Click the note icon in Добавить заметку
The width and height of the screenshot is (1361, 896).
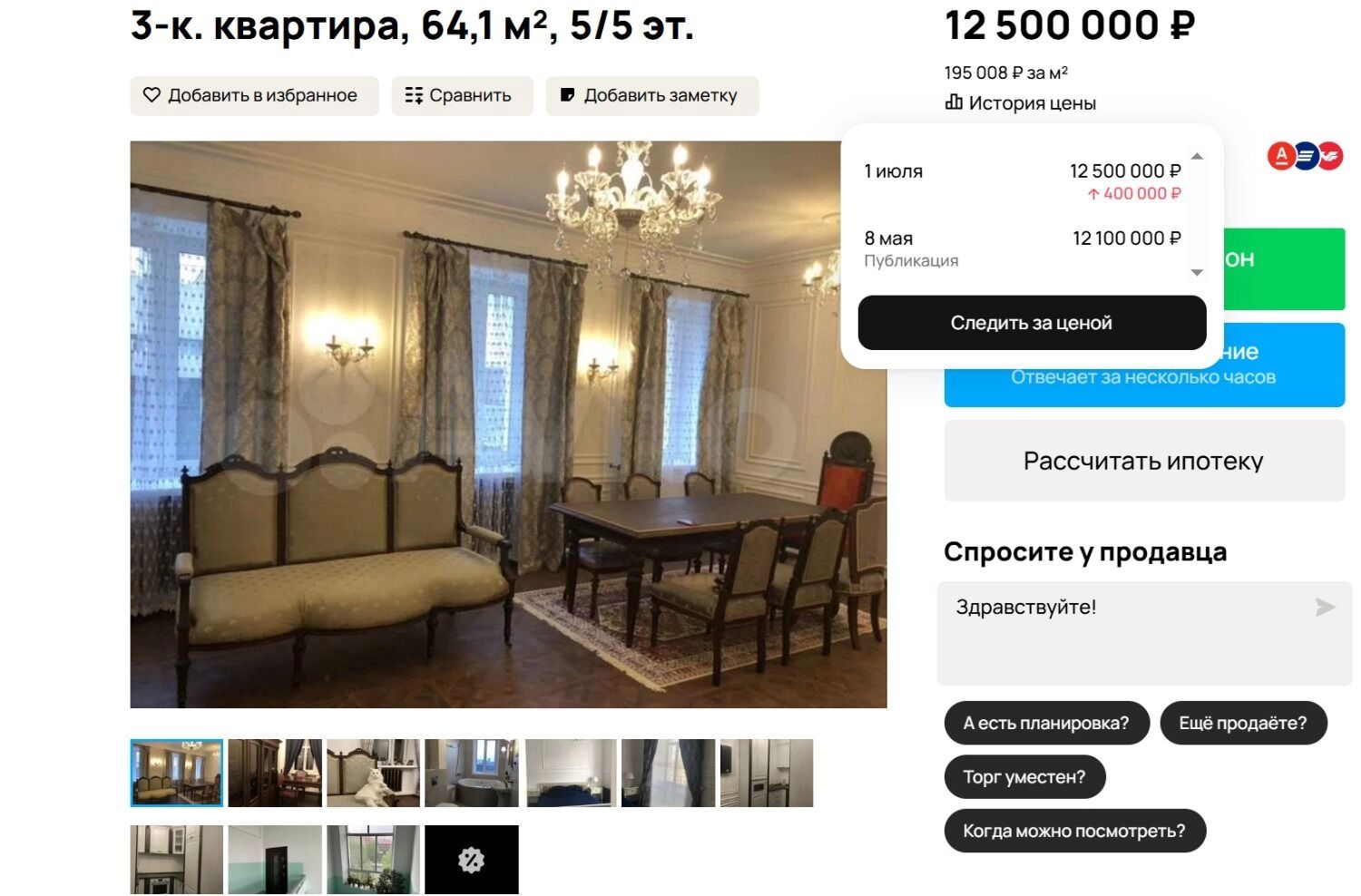click(568, 95)
